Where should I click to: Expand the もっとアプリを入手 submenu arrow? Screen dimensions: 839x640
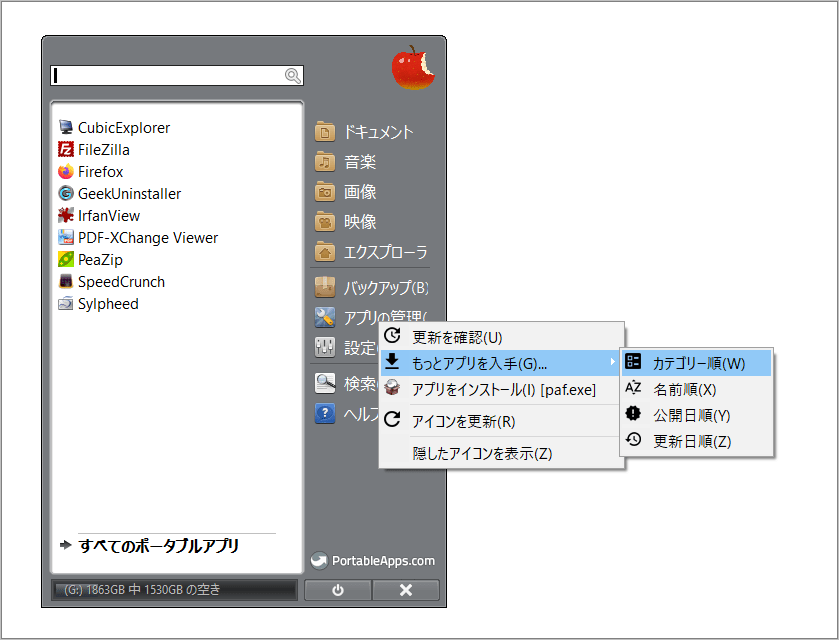click(613, 362)
